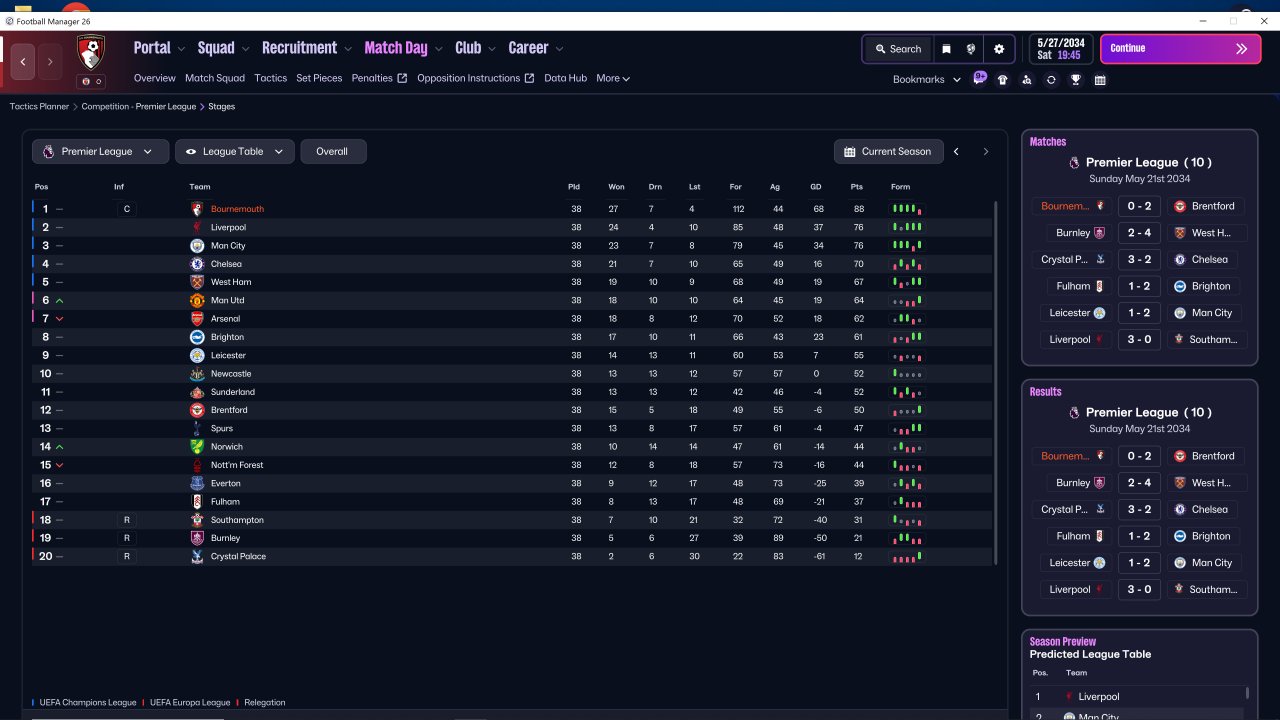The height and width of the screenshot is (720, 1280).
Task: Click the Search button
Action: (897, 49)
